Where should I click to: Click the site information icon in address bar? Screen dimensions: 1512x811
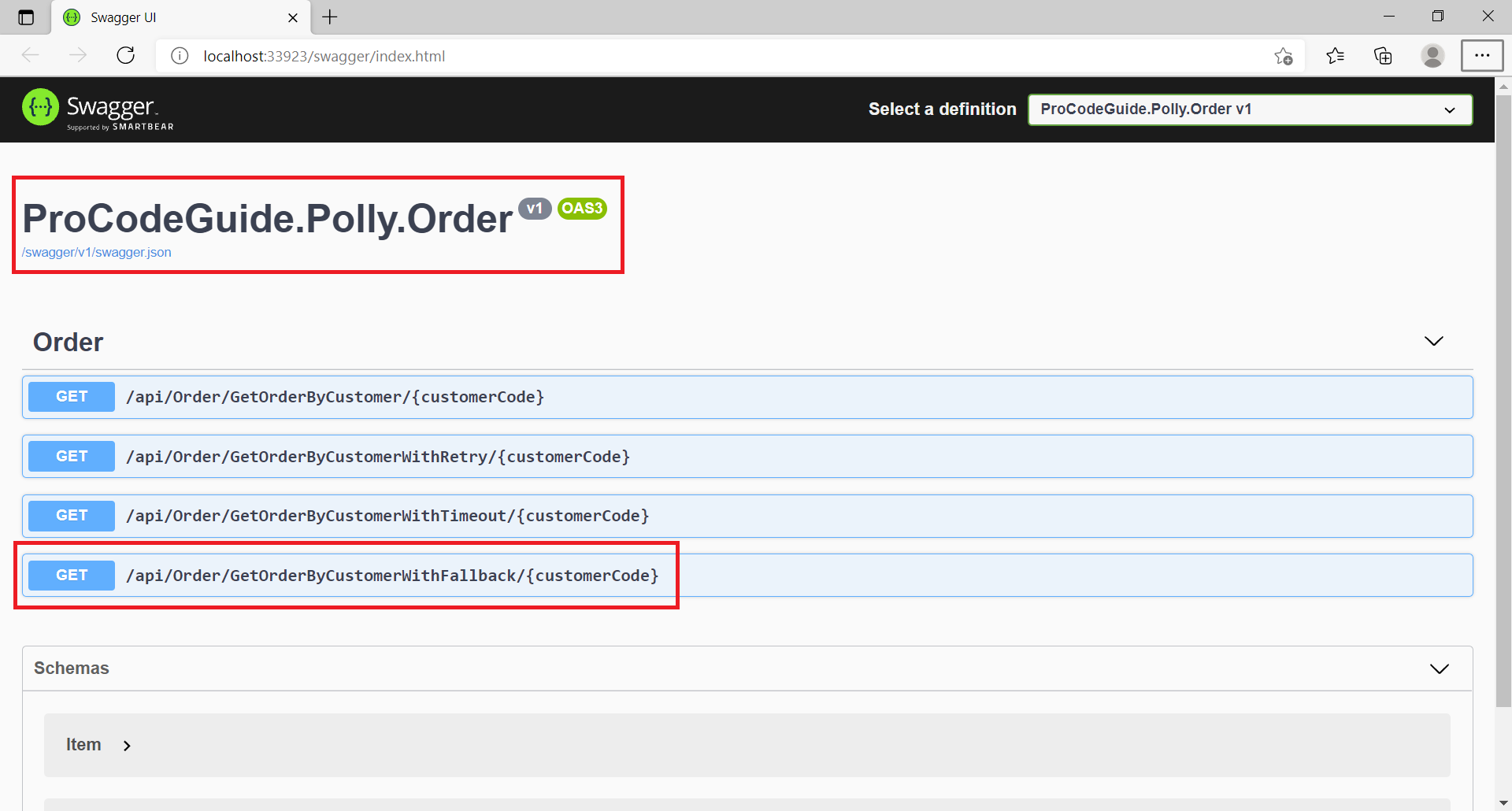[180, 56]
